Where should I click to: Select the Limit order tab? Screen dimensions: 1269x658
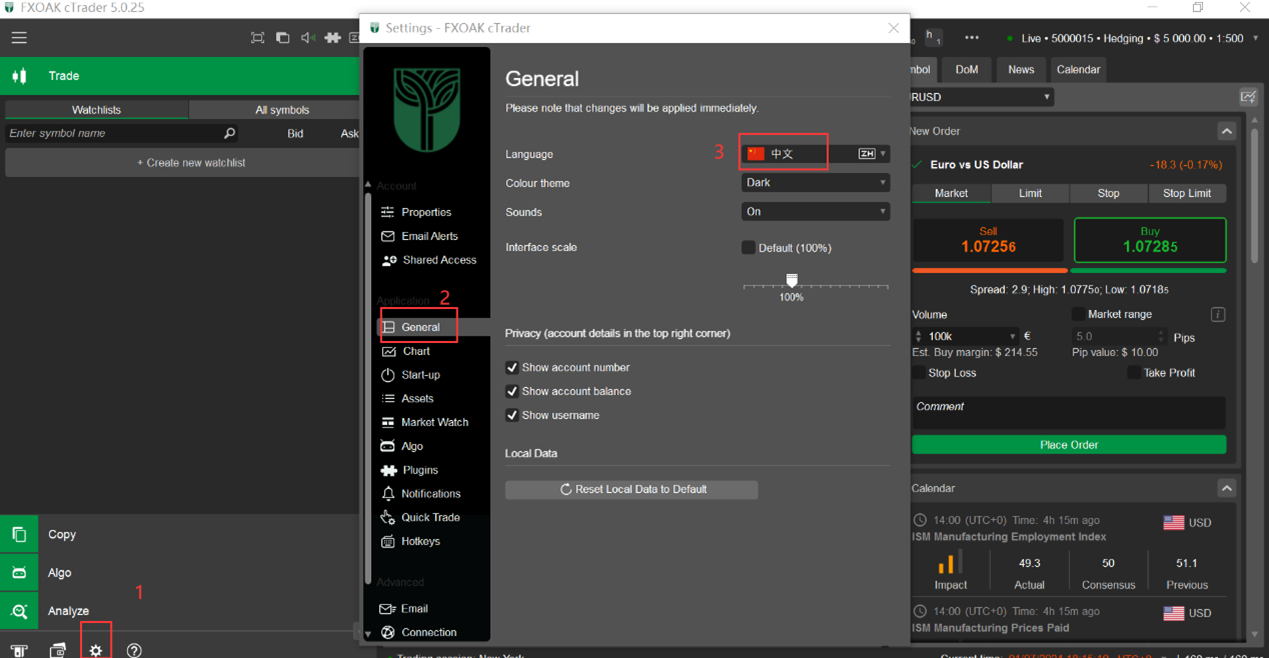(x=1029, y=193)
